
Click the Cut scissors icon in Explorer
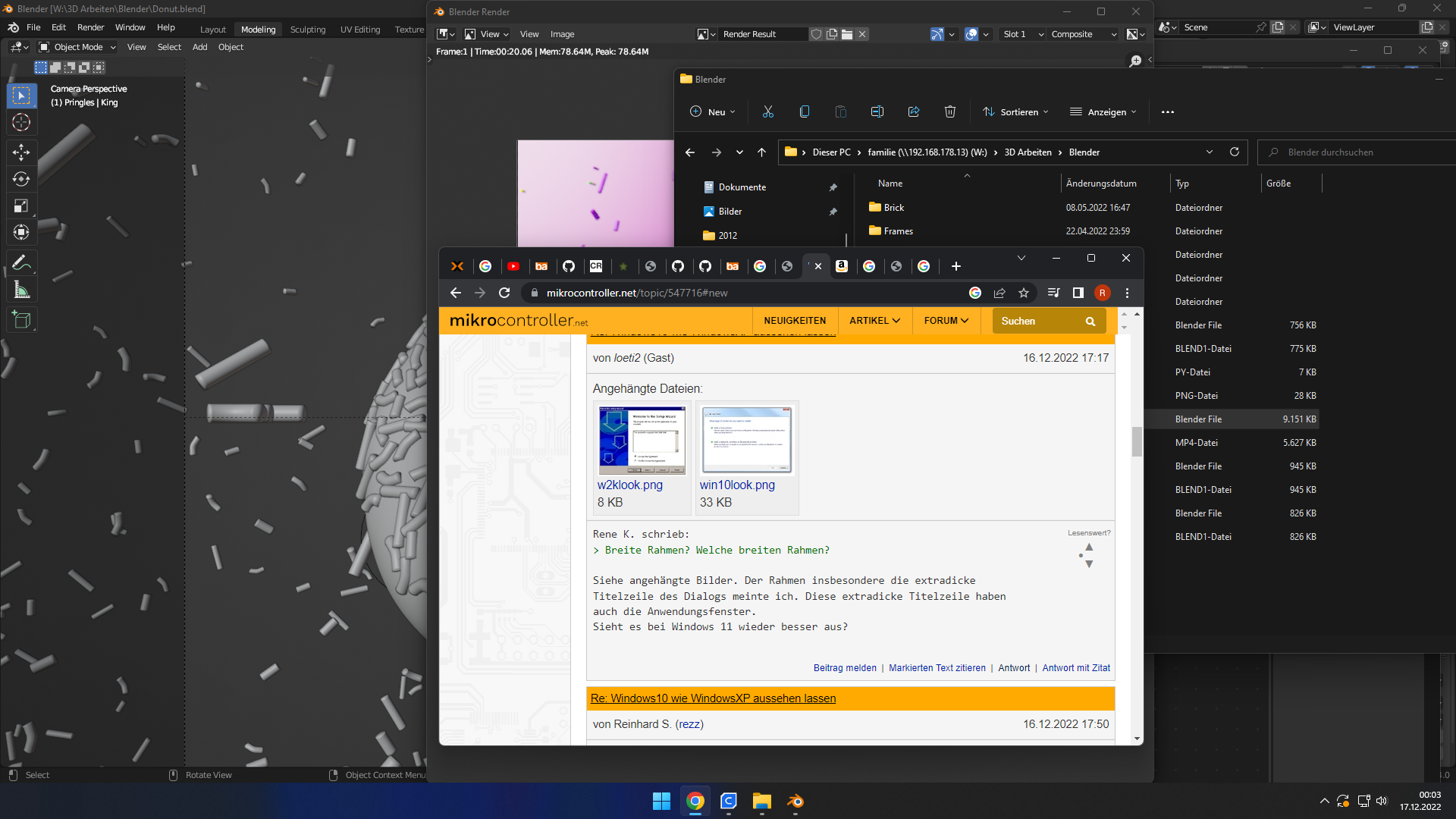coord(768,111)
